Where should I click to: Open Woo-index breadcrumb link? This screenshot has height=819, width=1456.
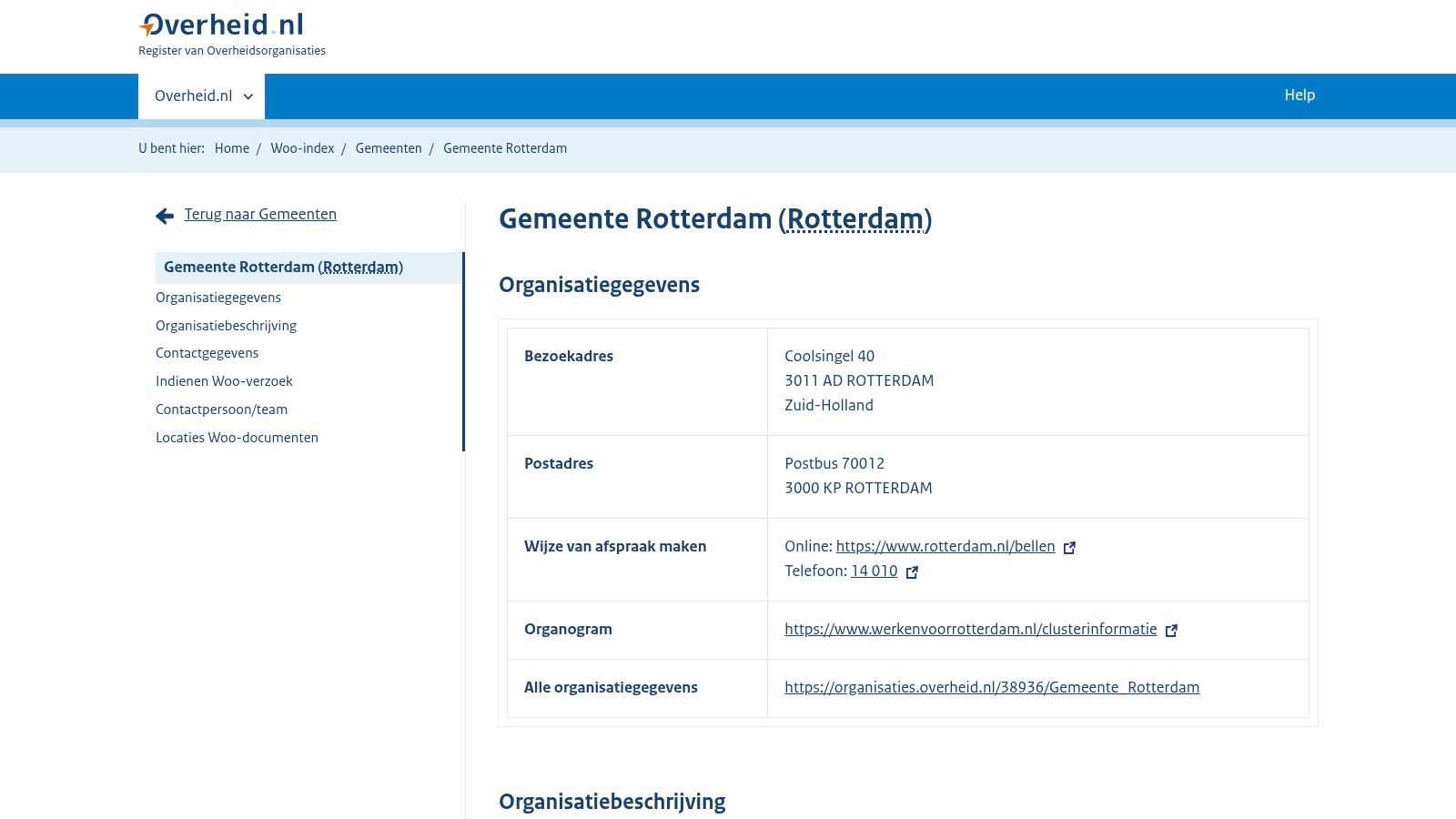point(302,148)
